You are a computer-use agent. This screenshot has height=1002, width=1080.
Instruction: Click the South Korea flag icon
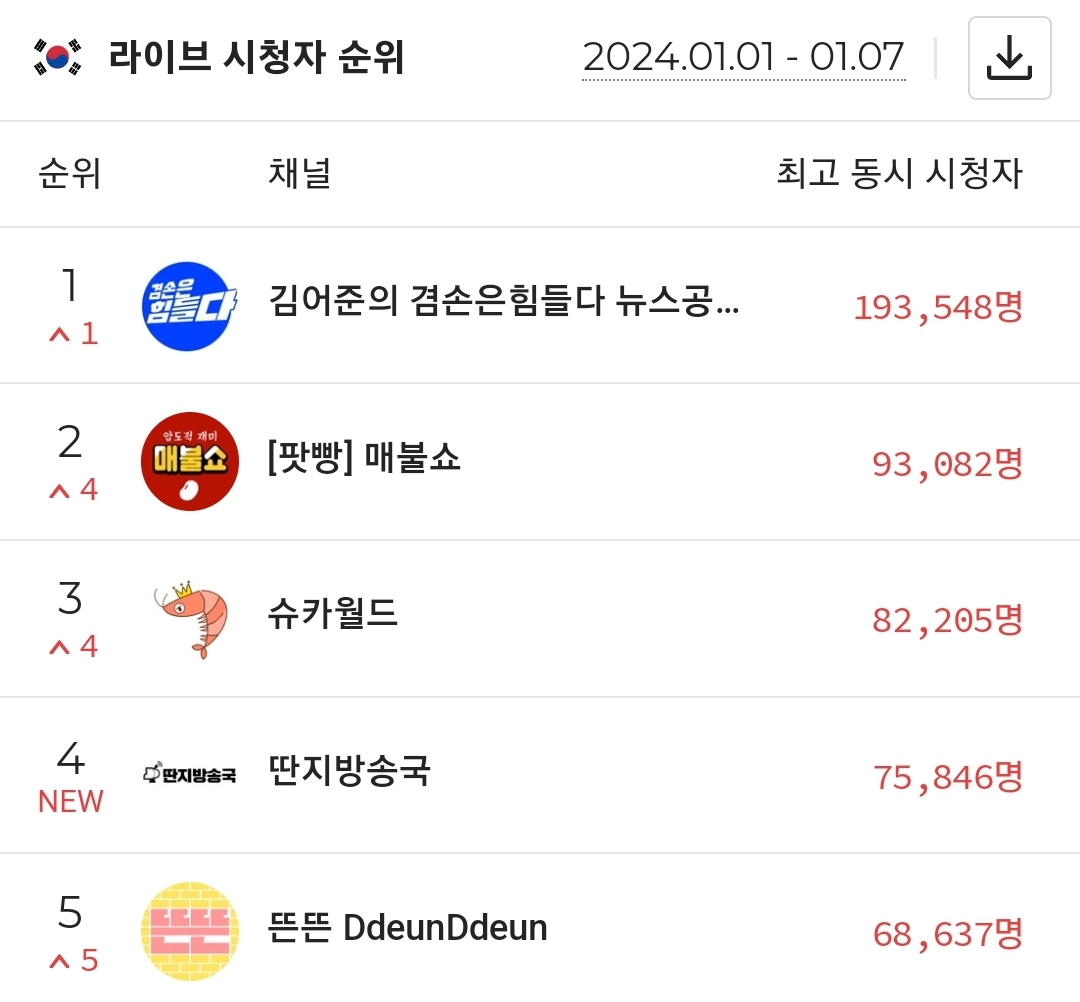coord(57,58)
